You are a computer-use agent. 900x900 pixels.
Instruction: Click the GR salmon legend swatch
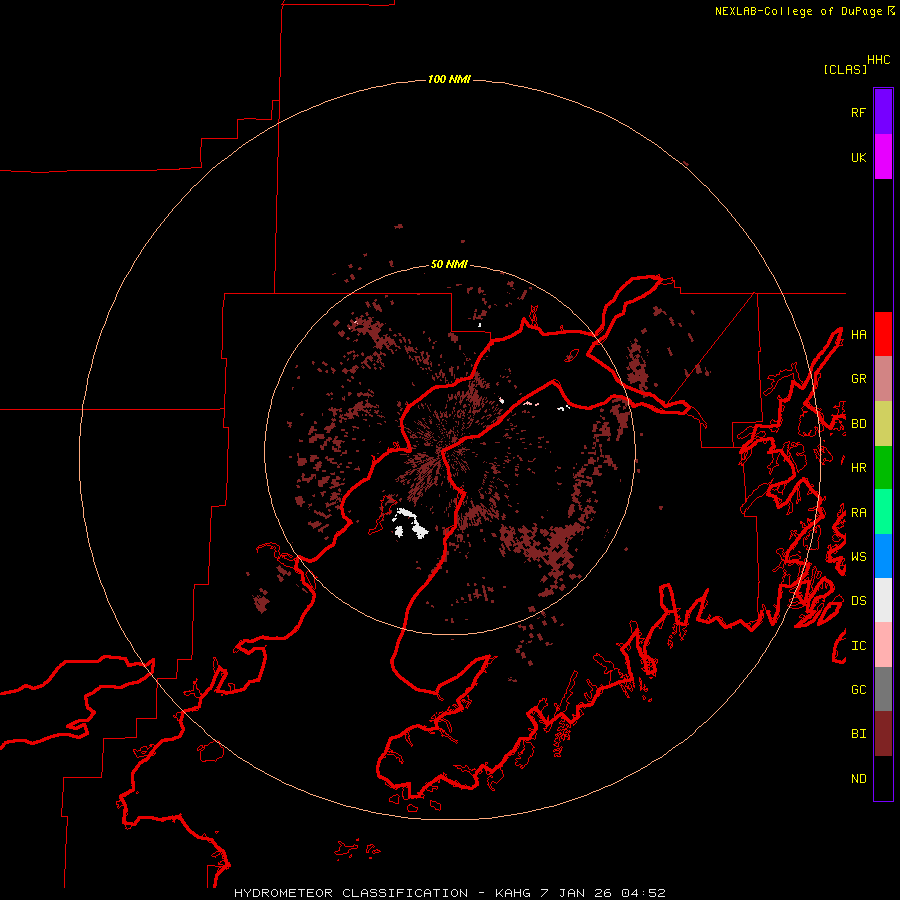[x=883, y=379]
